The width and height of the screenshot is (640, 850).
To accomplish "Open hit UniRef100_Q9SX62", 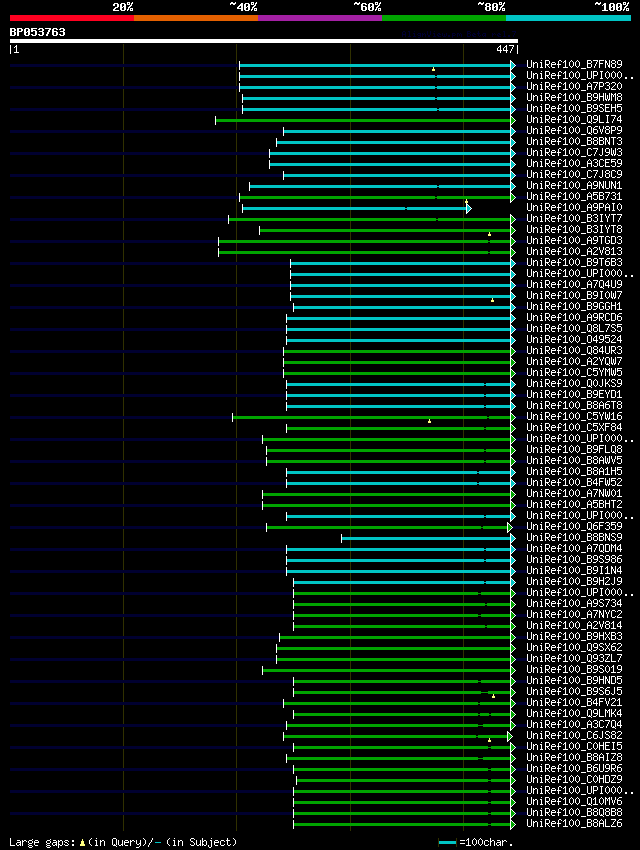I will pos(574,647).
